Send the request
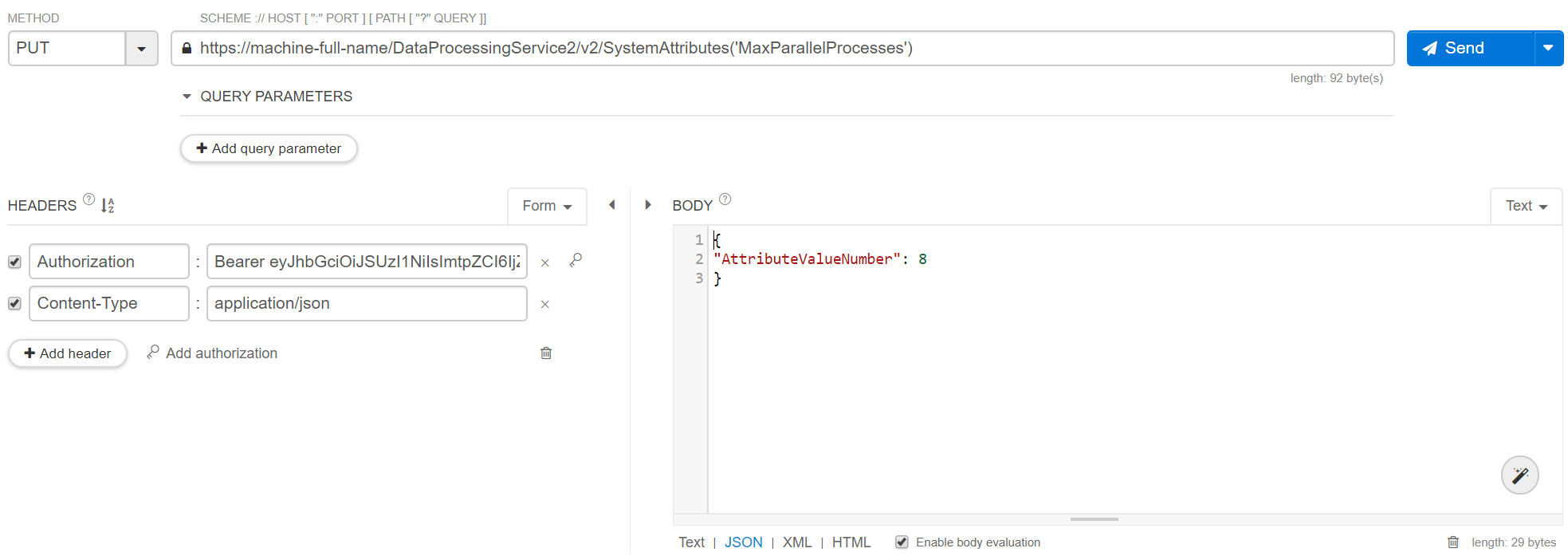The height and width of the screenshot is (560, 1568). click(x=1471, y=49)
